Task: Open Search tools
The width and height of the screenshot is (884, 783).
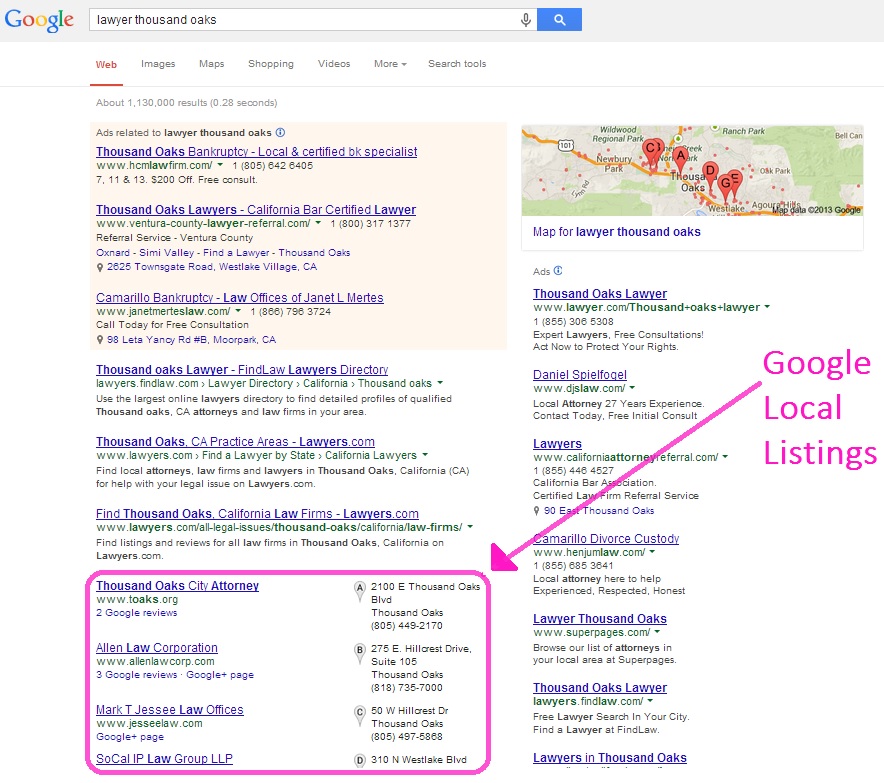Action: point(457,64)
